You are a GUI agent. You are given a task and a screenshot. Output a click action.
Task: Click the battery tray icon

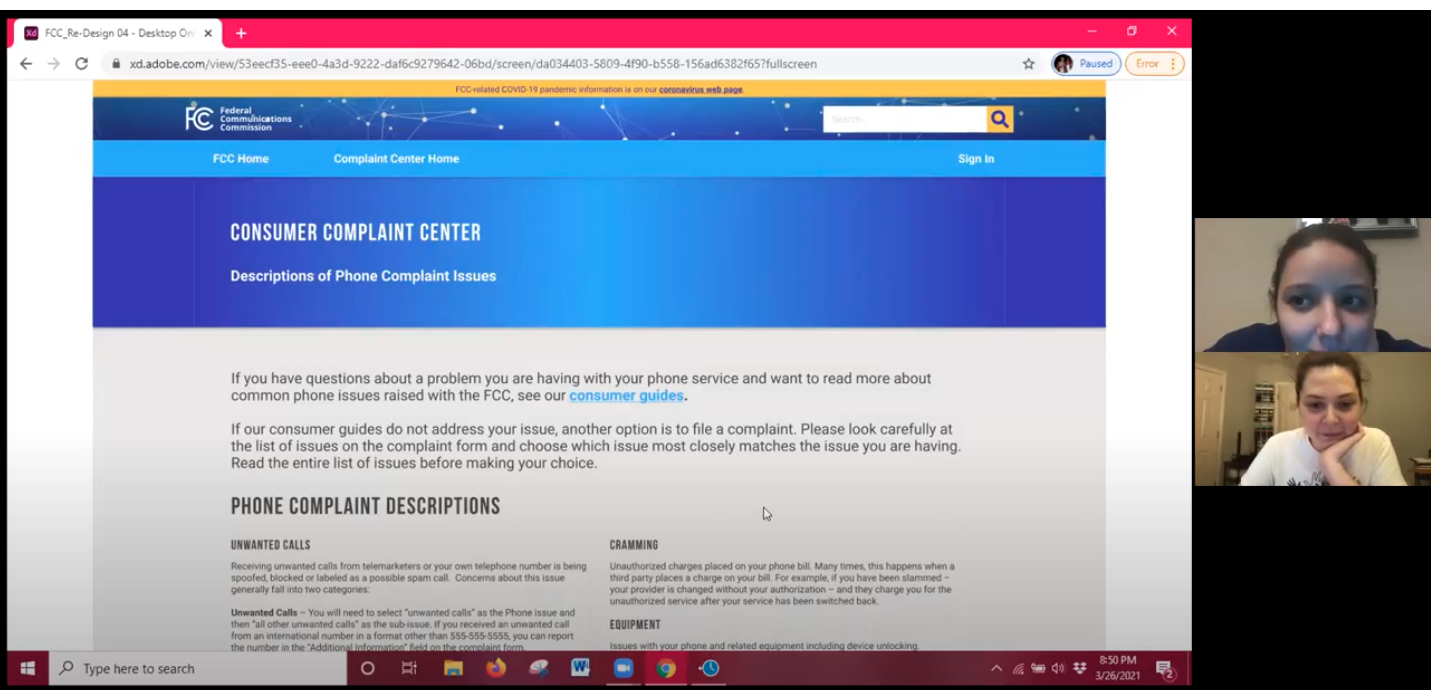[1037, 669]
